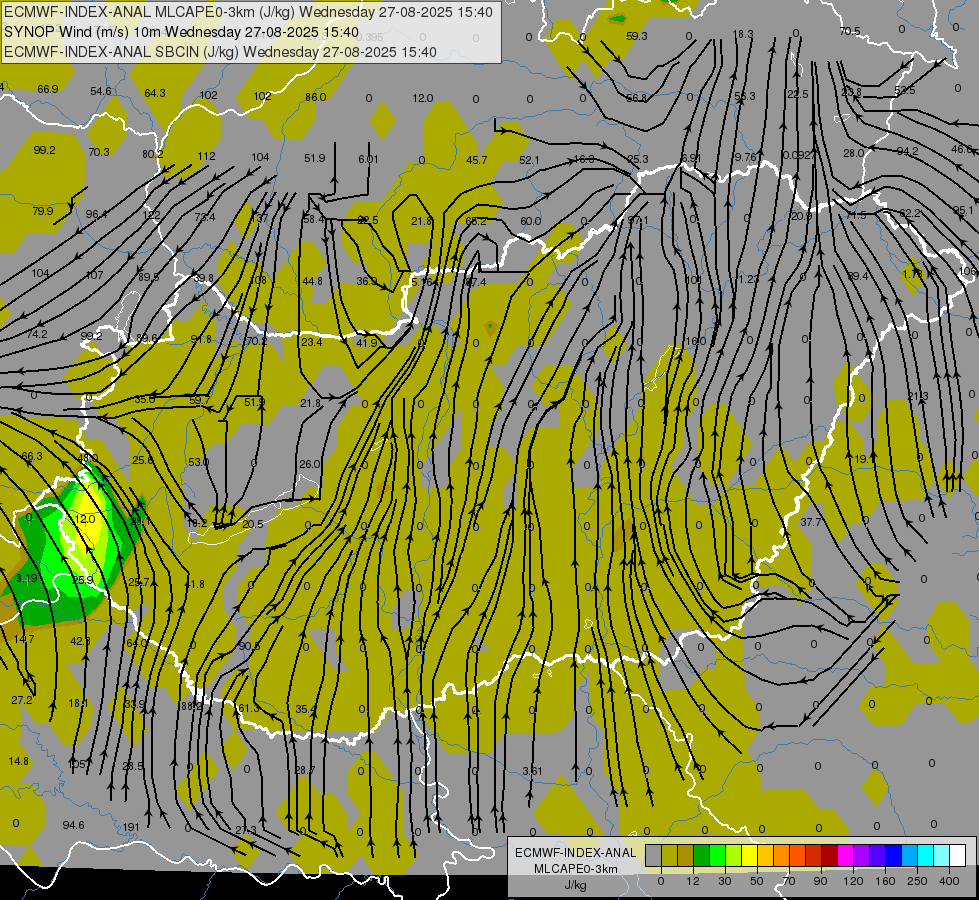Image resolution: width=979 pixels, height=900 pixels.
Task: Click the legend scale label 70
Action: pyautogui.click(x=789, y=881)
